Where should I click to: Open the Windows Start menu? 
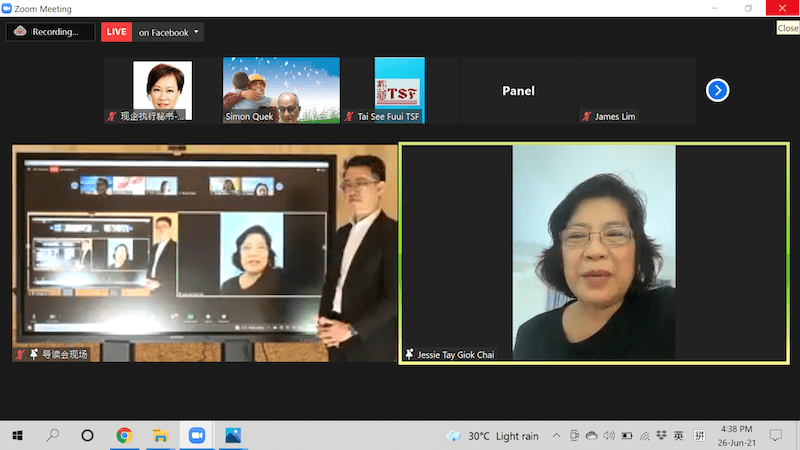[x=17, y=436]
